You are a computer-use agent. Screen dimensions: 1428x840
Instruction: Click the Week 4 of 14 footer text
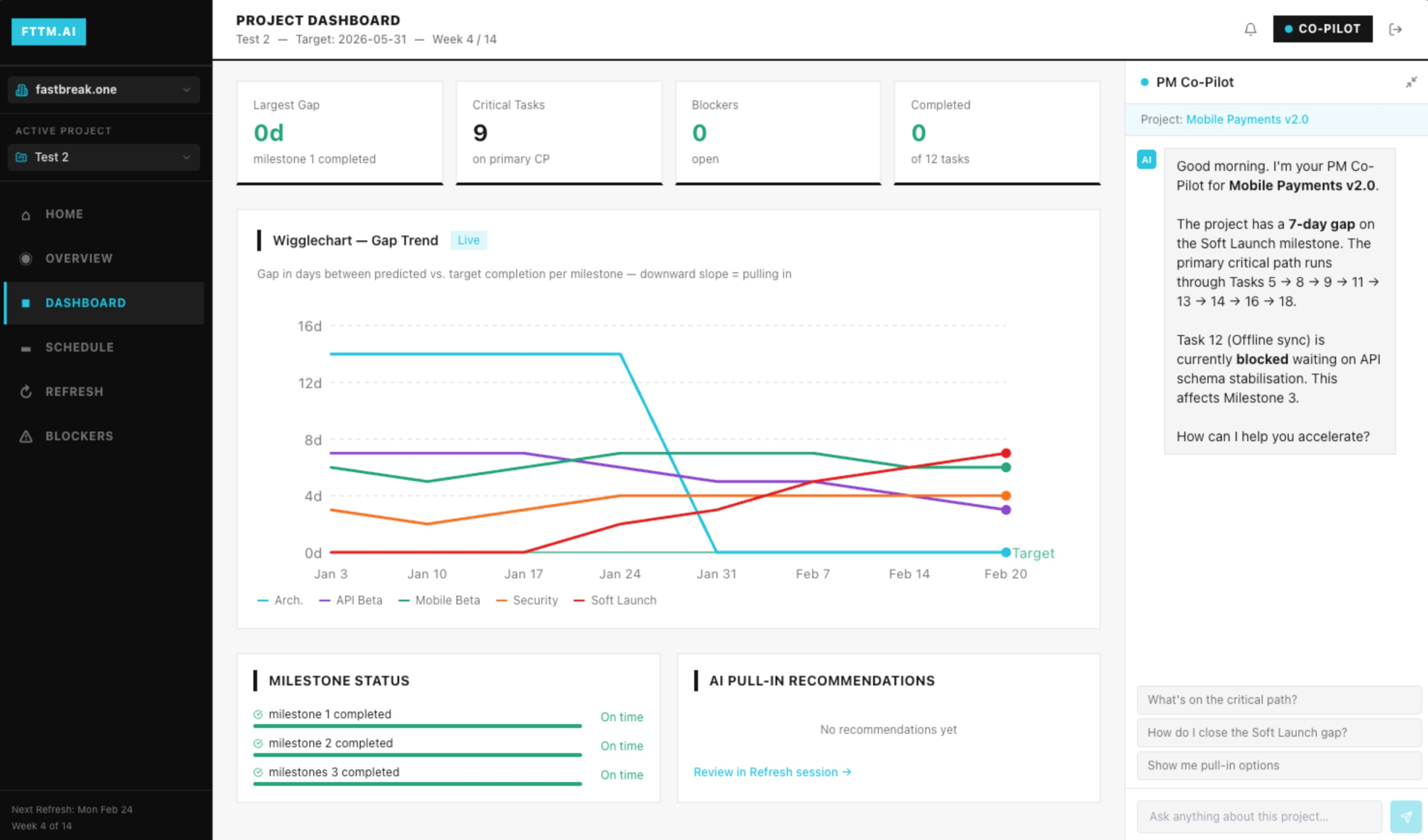[42, 826]
